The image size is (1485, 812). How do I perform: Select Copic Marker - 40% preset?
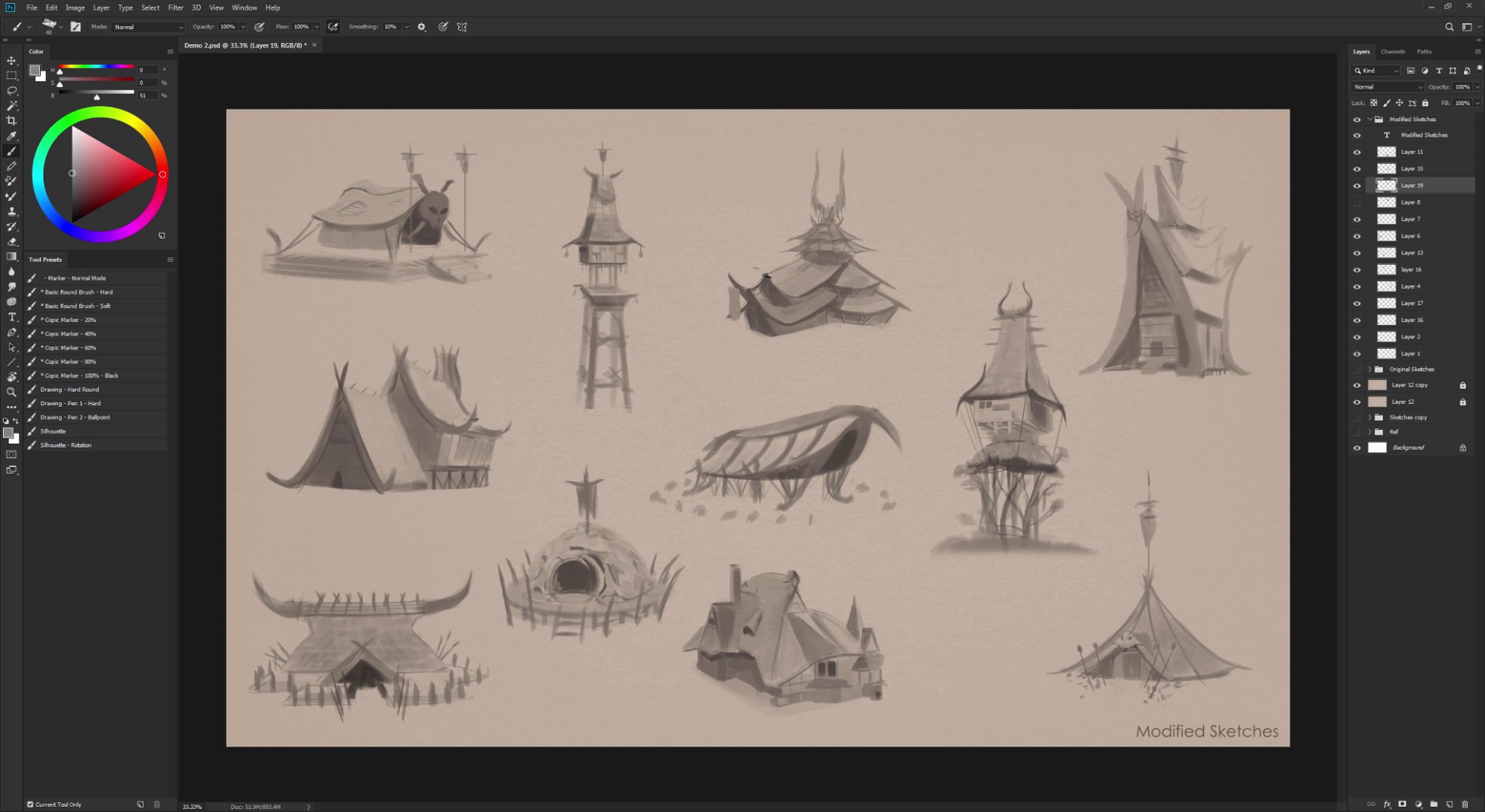tap(96, 334)
